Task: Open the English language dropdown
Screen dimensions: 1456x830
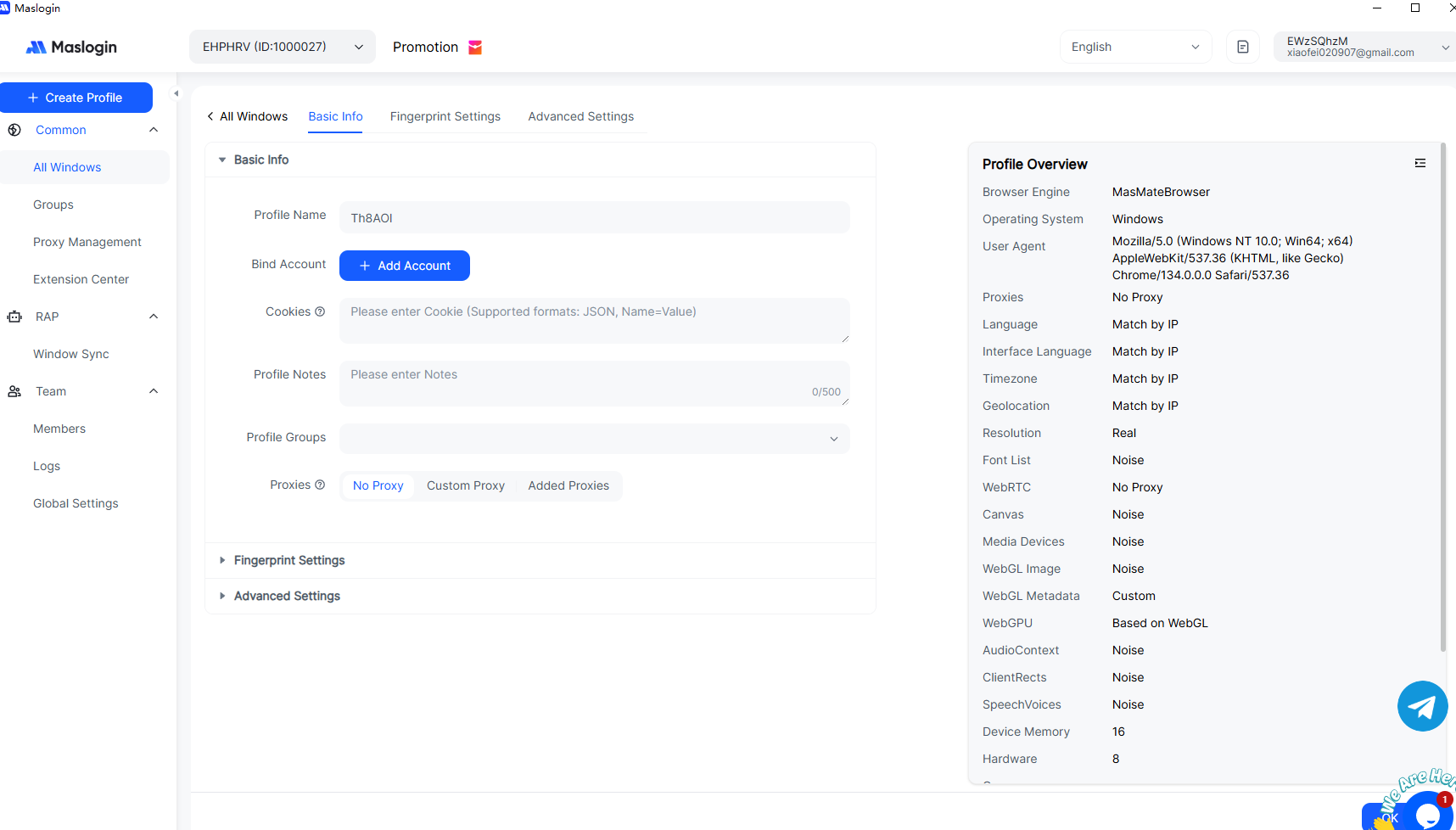Action: pyautogui.click(x=1134, y=47)
